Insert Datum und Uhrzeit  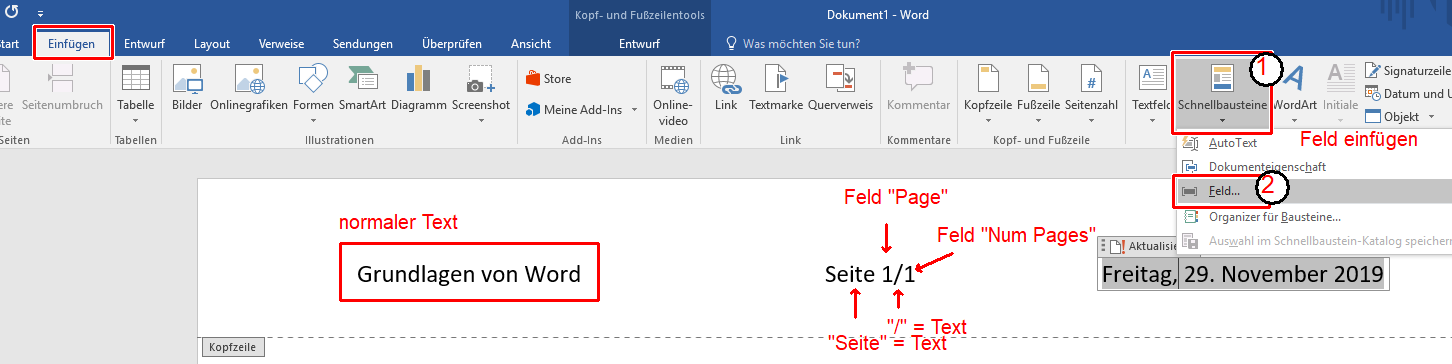[x=1408, y=93]
